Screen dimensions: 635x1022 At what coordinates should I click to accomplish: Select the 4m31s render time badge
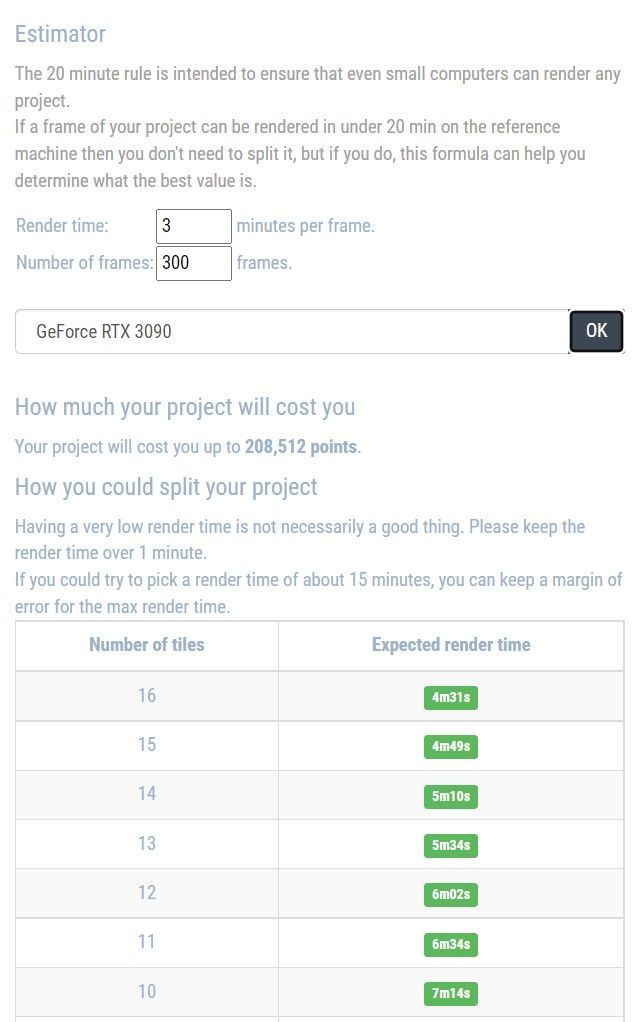(x=451, y=697)
